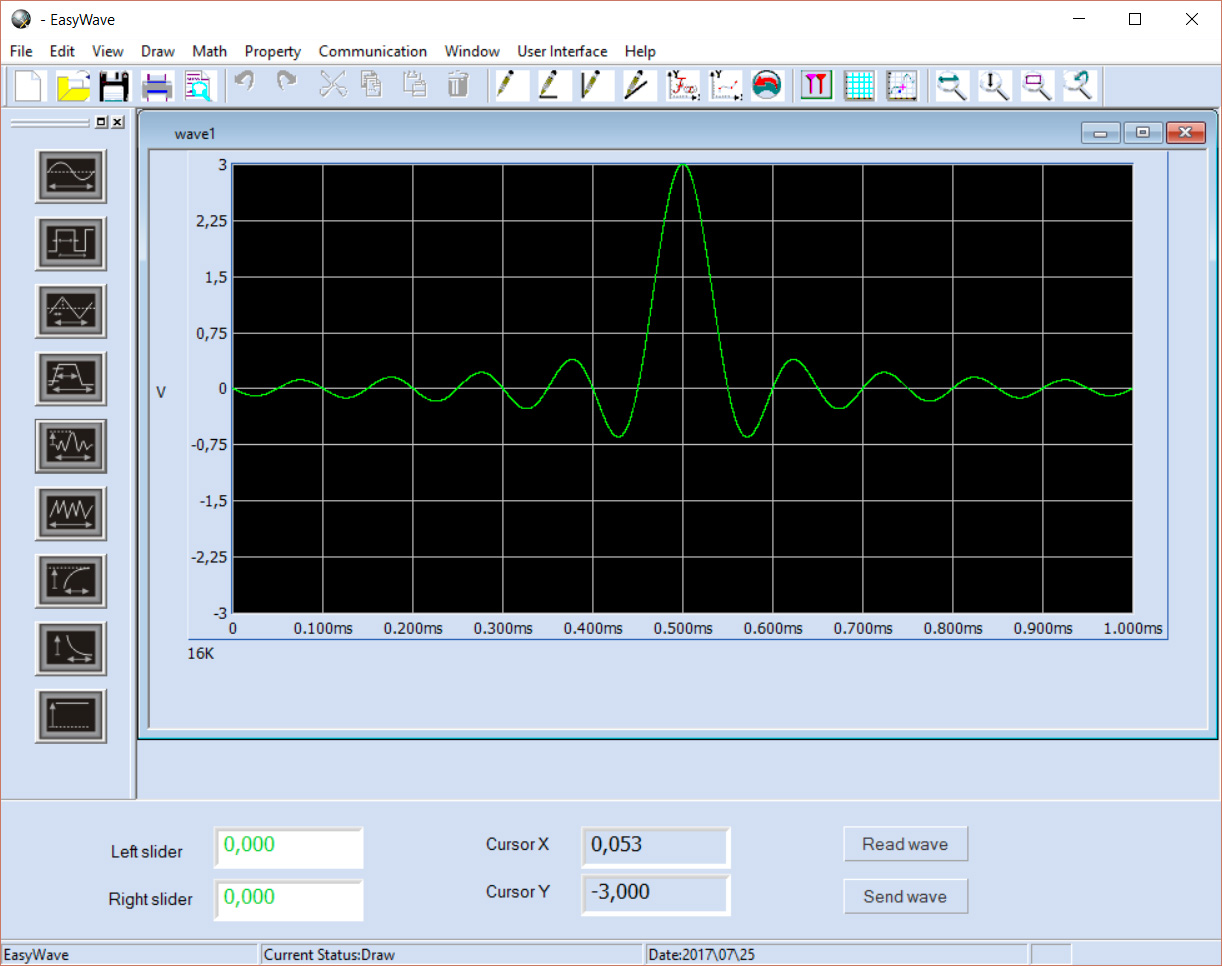
Task: Select the exponential fall waveform button
Action: [x=71, y=649]
